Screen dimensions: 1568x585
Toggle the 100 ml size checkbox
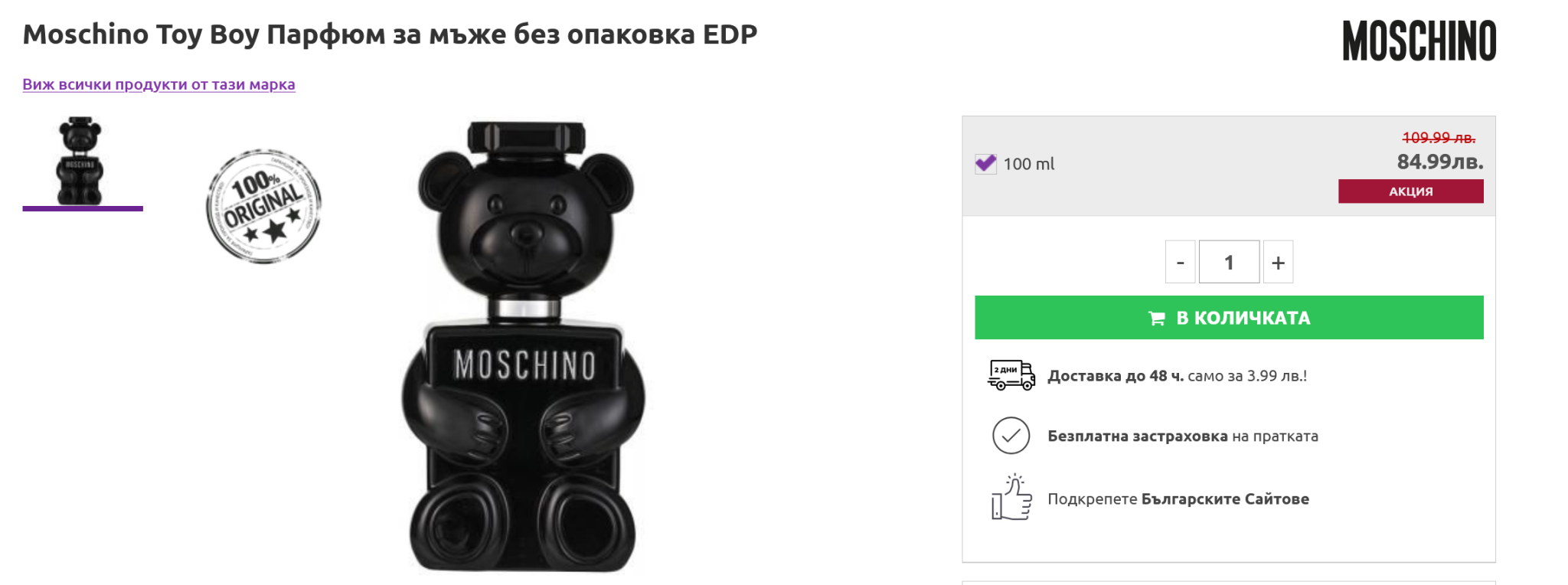(x=985, y=164)
